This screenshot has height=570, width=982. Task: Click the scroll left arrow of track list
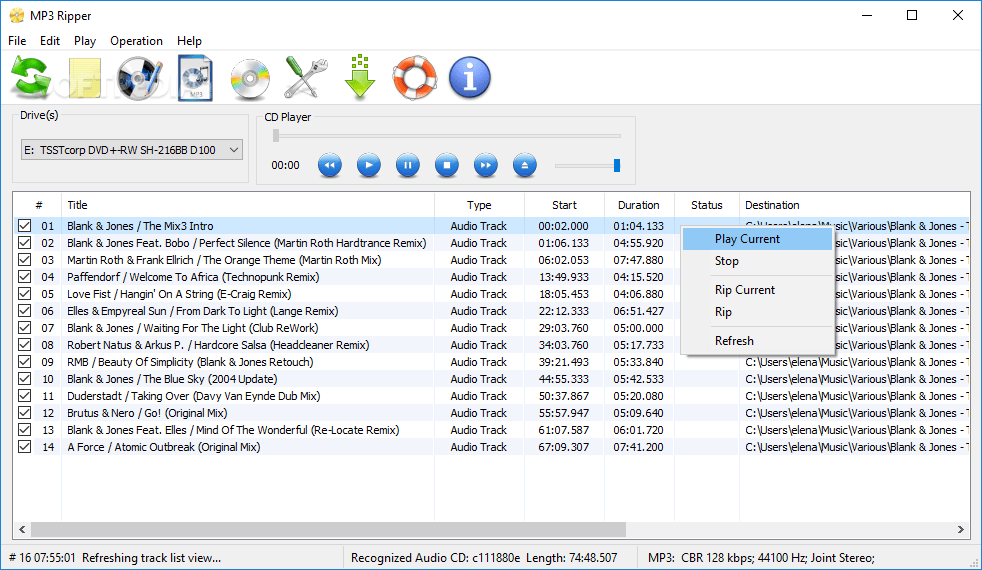click(22, 530)
